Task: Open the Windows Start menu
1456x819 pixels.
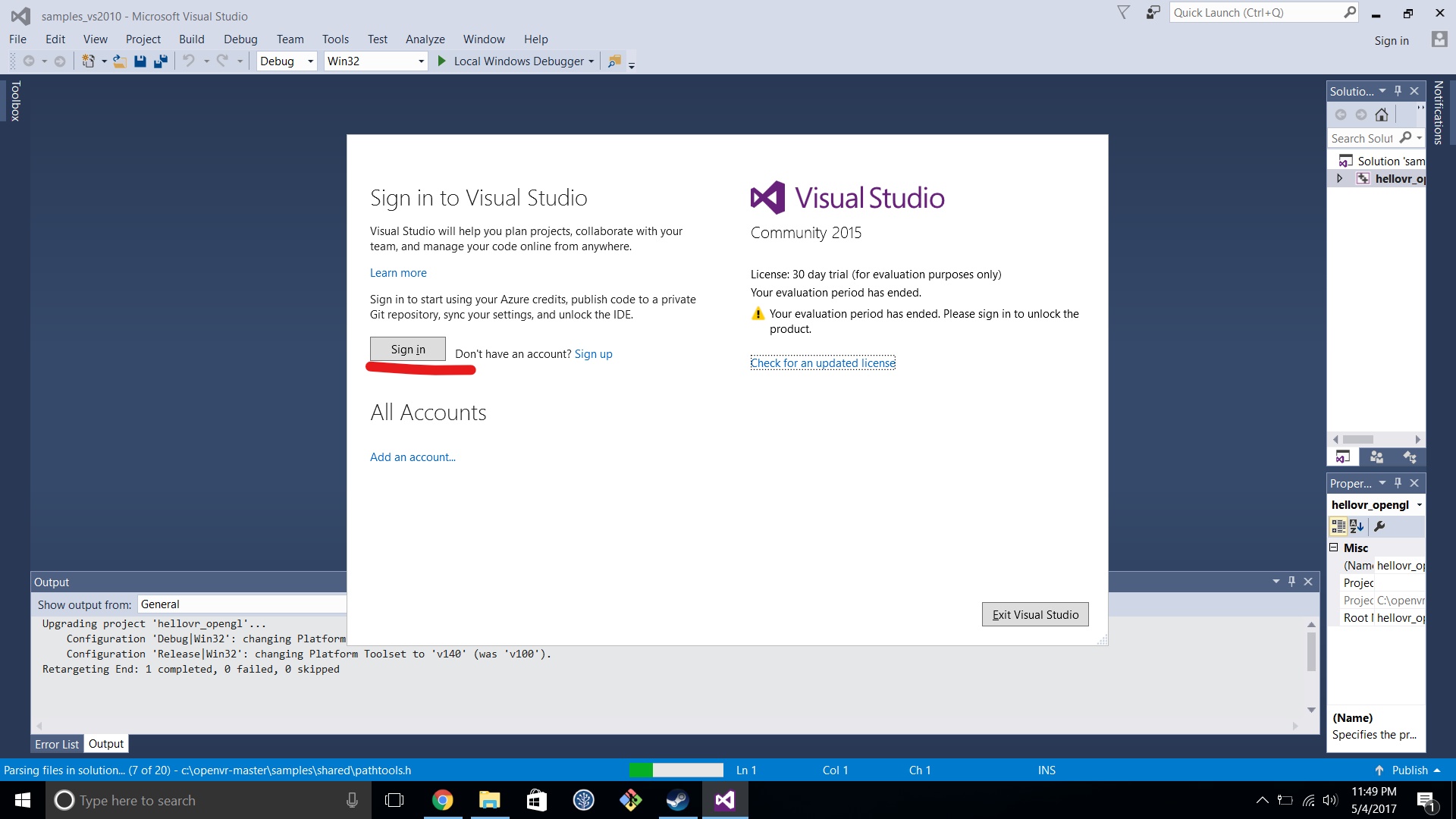Action: pos(23,800)
